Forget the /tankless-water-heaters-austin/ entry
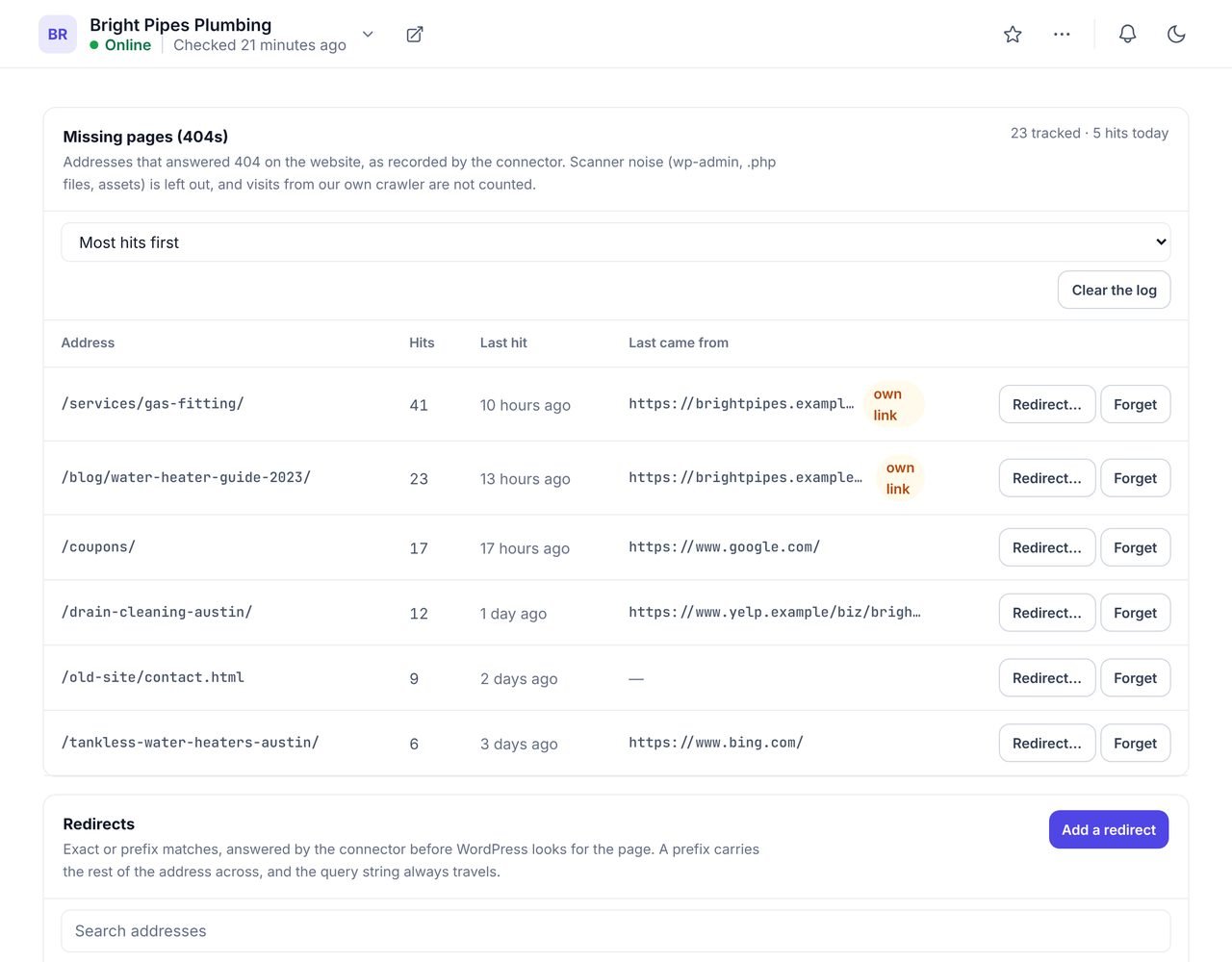 tap(1136, 744)
